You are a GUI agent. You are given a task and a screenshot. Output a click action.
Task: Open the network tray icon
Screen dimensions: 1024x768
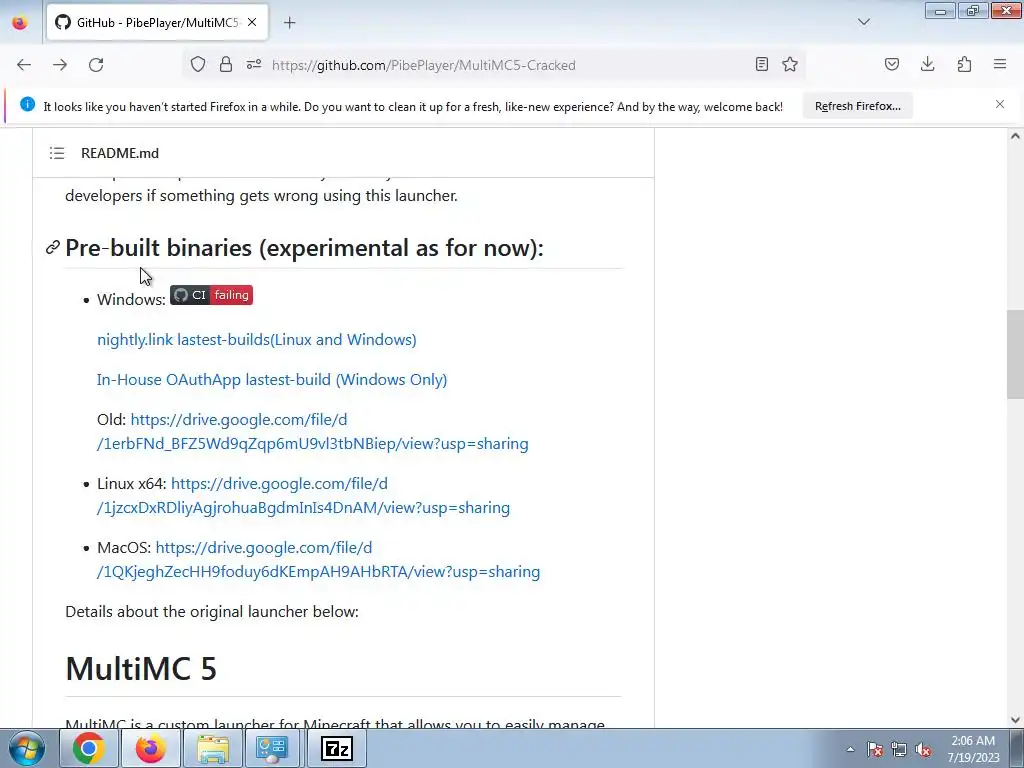click(899, 749)
